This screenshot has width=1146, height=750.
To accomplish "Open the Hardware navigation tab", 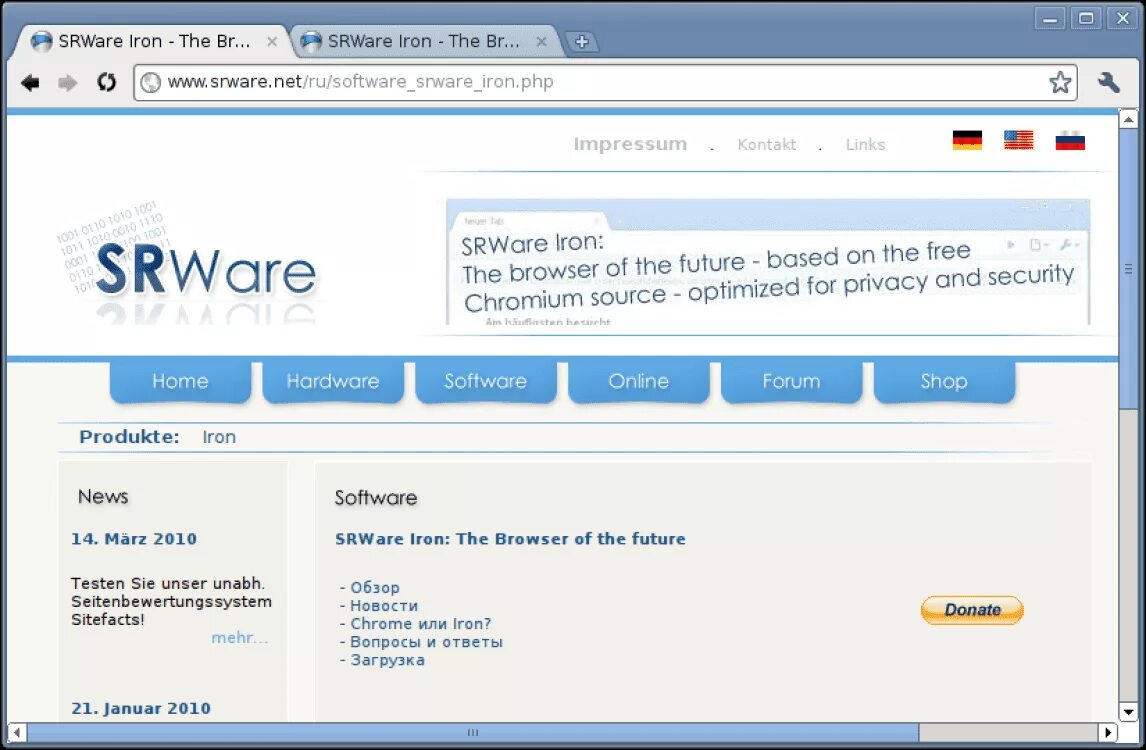I will 333,382.
